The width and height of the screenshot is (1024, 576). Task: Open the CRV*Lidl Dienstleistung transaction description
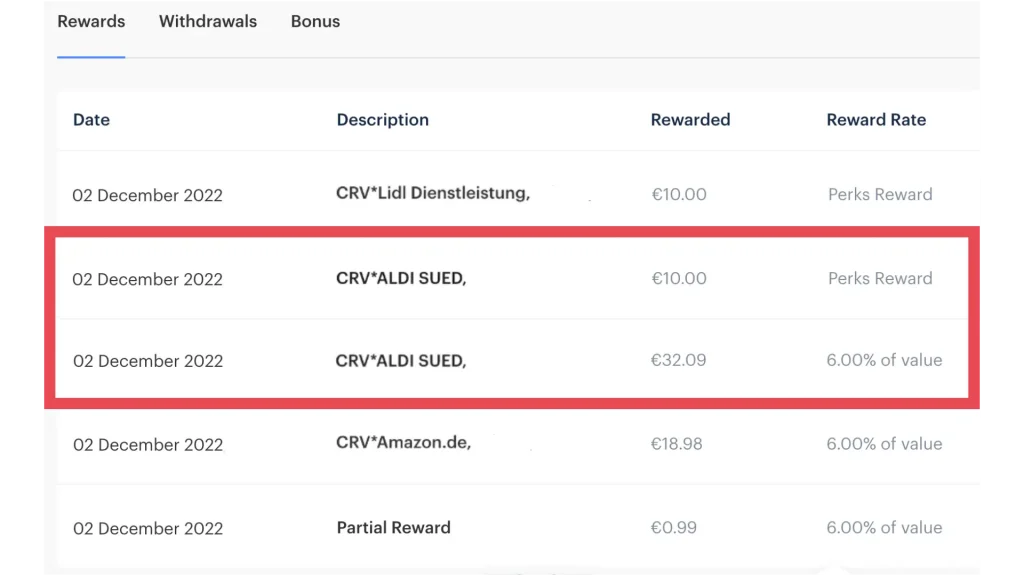click(x=432, y=193)
